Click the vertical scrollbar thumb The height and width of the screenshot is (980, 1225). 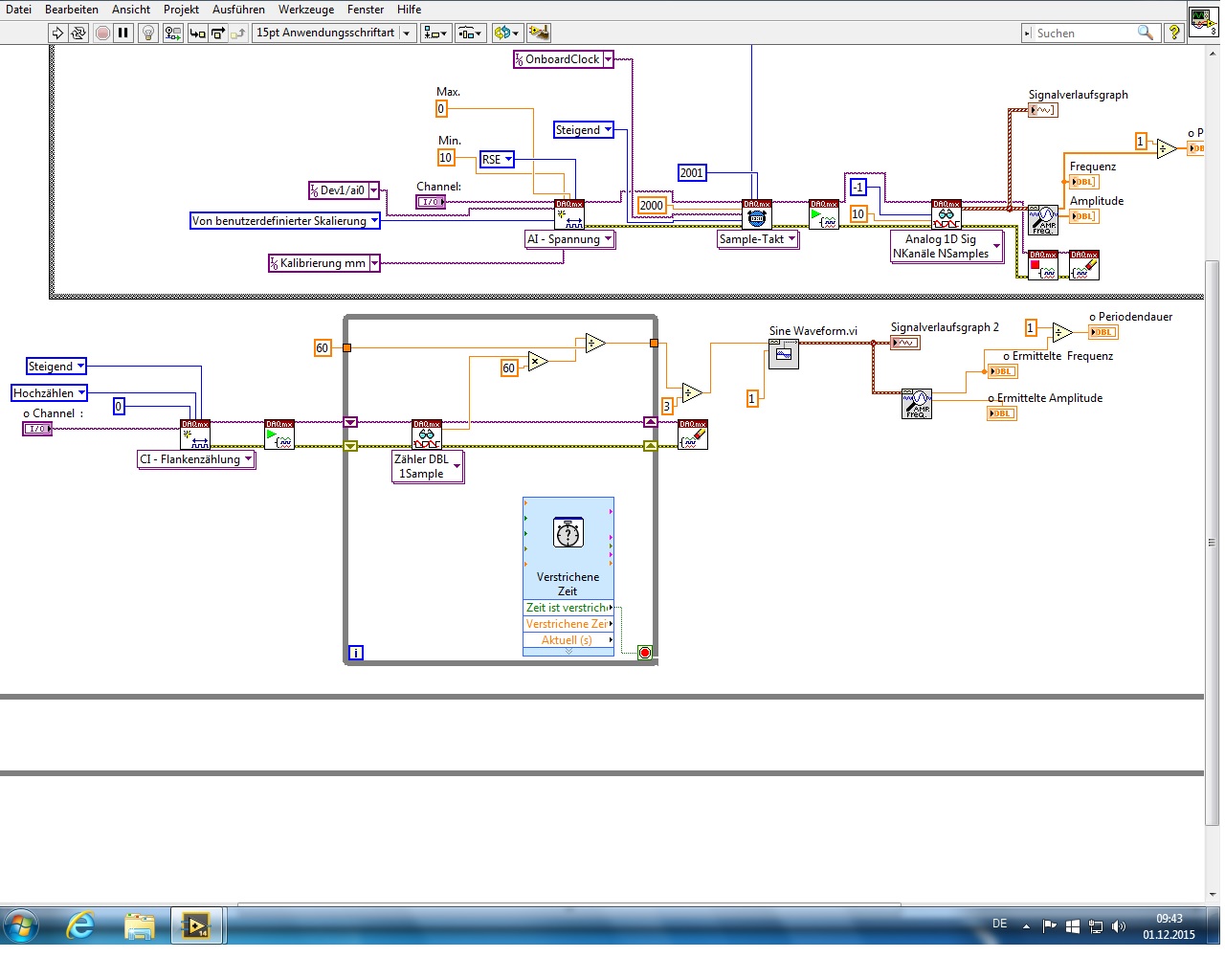point(1212,541)
